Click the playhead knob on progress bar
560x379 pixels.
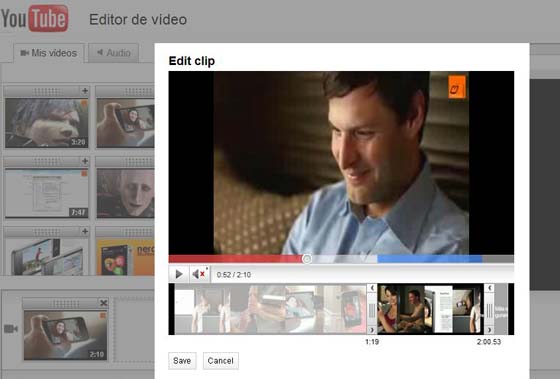(306, 259)
